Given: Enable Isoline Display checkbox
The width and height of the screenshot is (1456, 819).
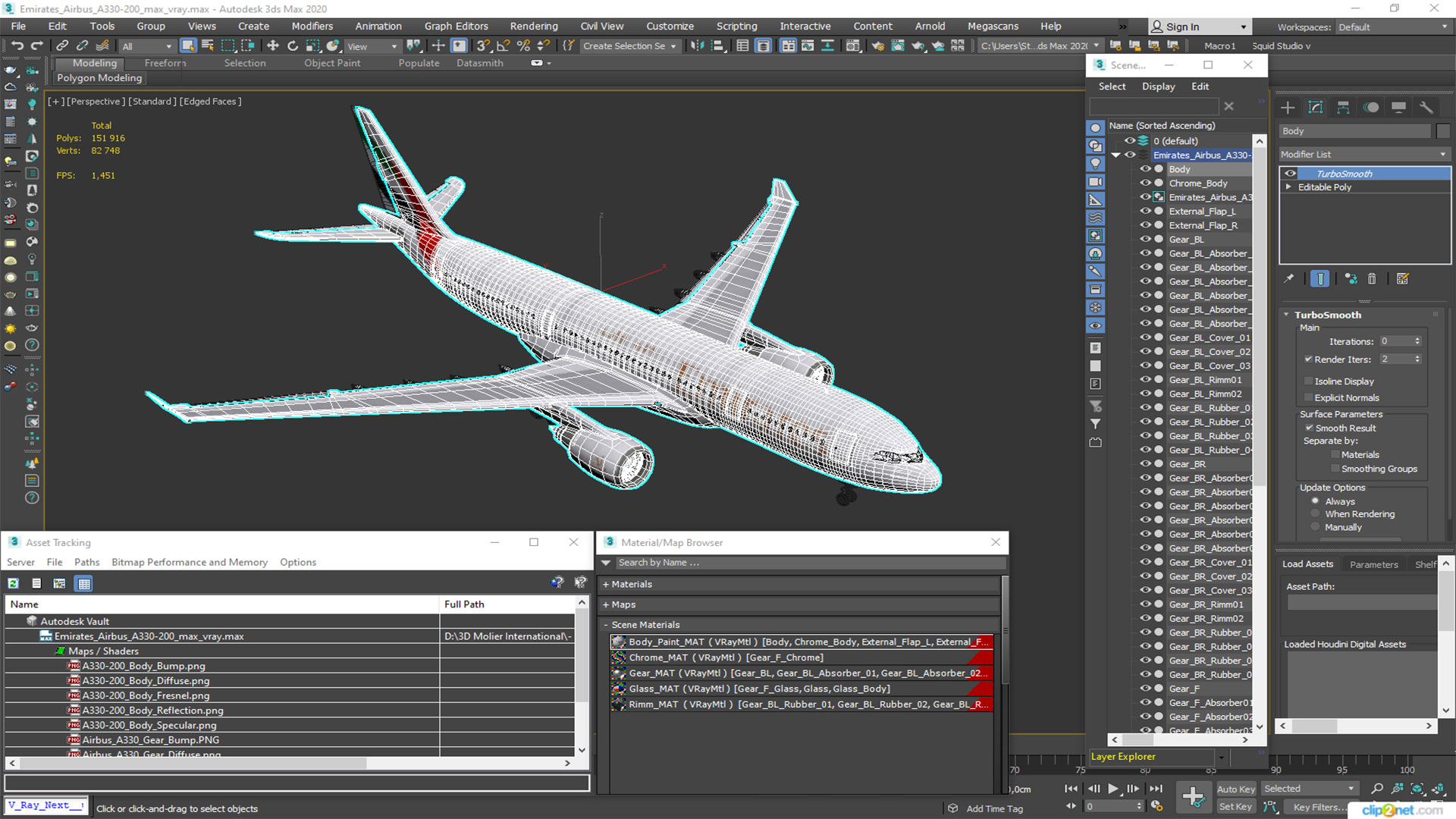Looking at the screenshot, I should pyautogui.click(x=1308, y=381).
